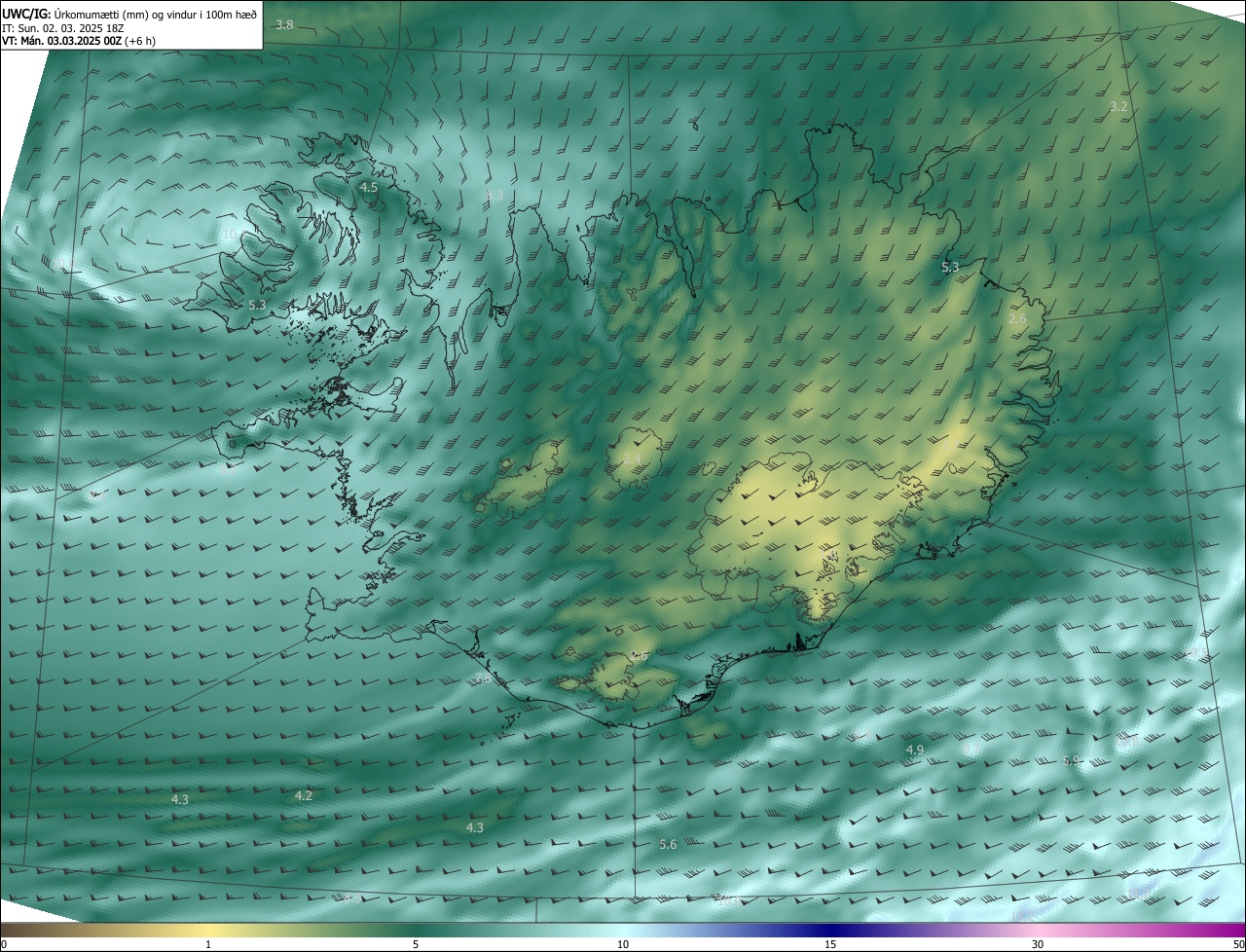Click the colorbar tick label 5
The width and height of the screenshot is (1246, 952).
416,944
